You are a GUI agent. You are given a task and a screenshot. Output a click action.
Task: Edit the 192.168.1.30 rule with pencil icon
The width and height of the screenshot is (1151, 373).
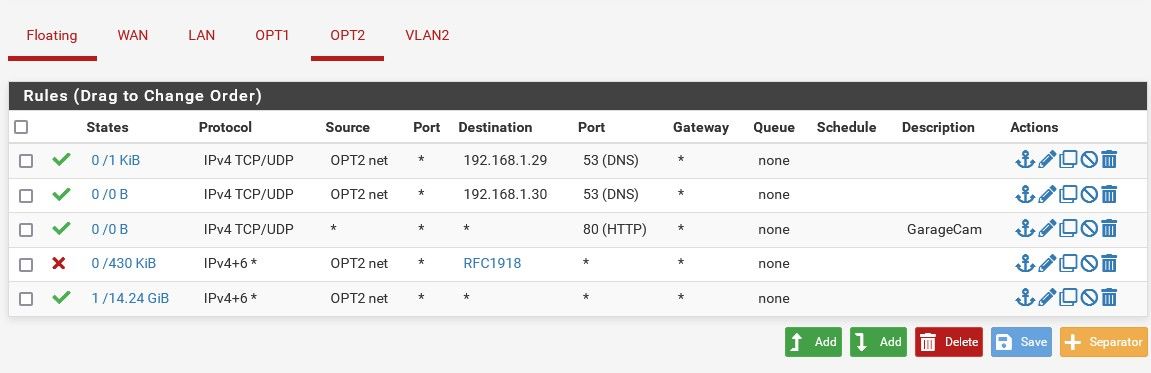click(1047, 195)
